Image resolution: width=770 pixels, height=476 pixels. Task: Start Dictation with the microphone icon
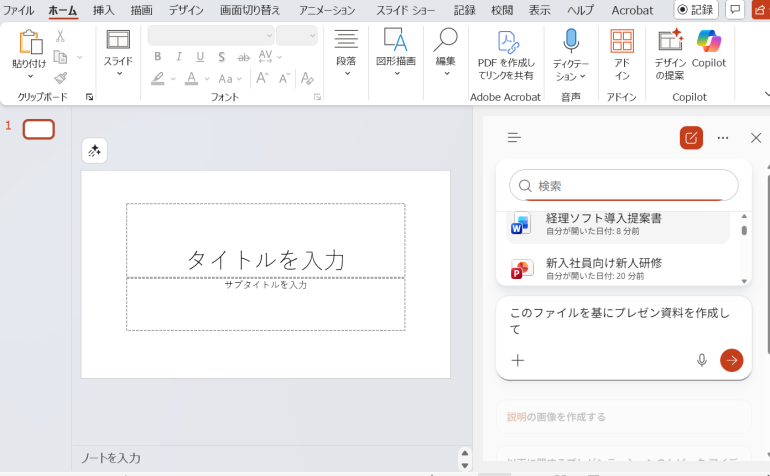571,41
